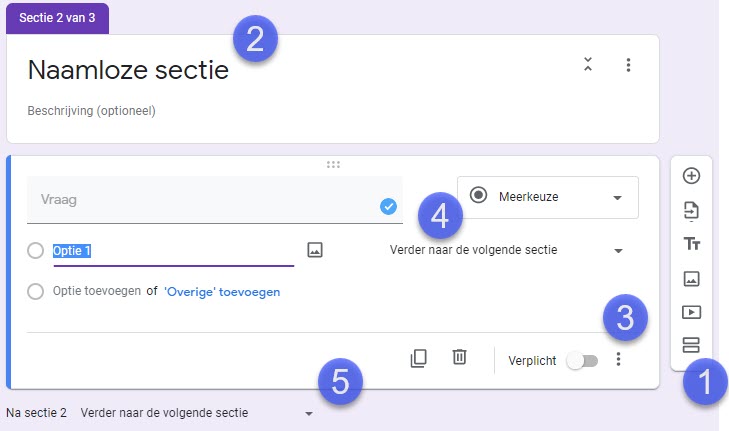Collapse the Naamloze sectie card

tap(588, 64)
